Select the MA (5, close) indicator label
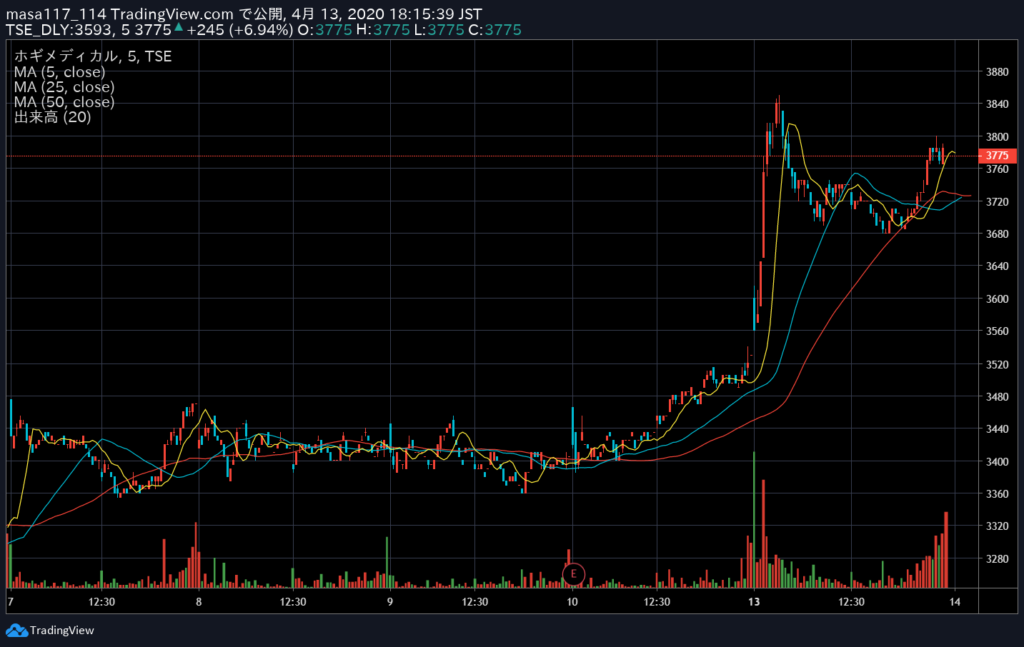The height and width of the screenshot is (647, 1024). click(59, 72)
